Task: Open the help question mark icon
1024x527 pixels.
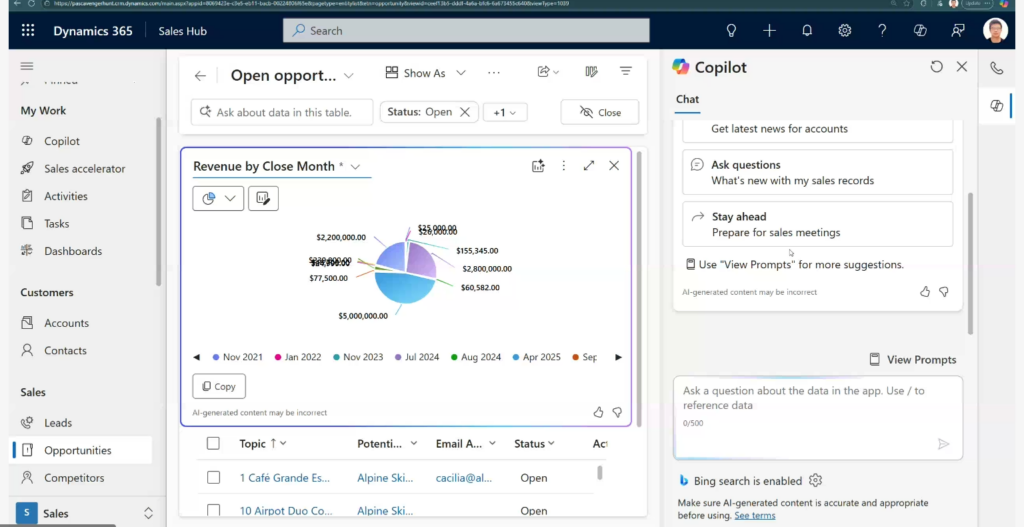Action: tap(882, 31)
